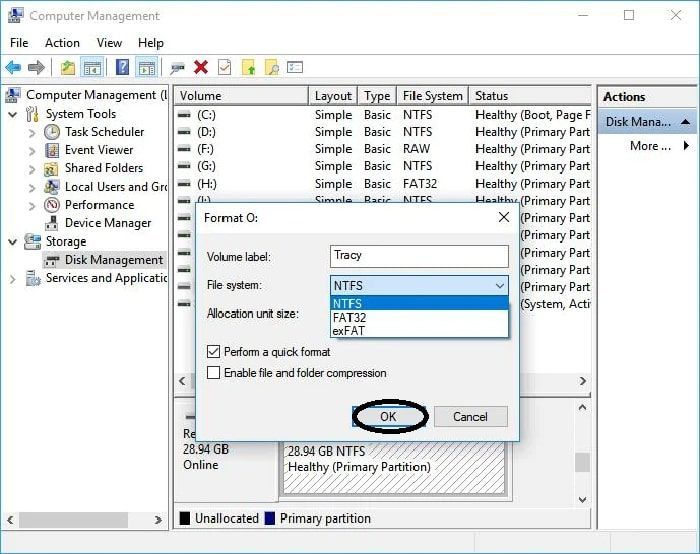Close the Format O: dialog
The width and height of the screenshot is (700, 554).
(504, 217)
